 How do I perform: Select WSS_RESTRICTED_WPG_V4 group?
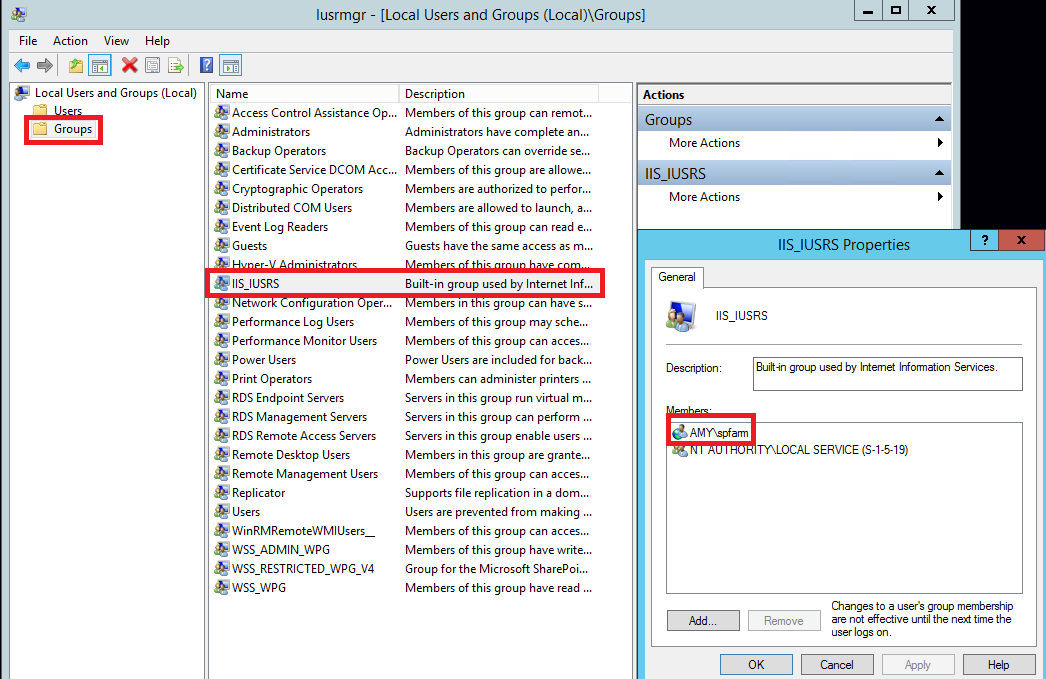405,569
